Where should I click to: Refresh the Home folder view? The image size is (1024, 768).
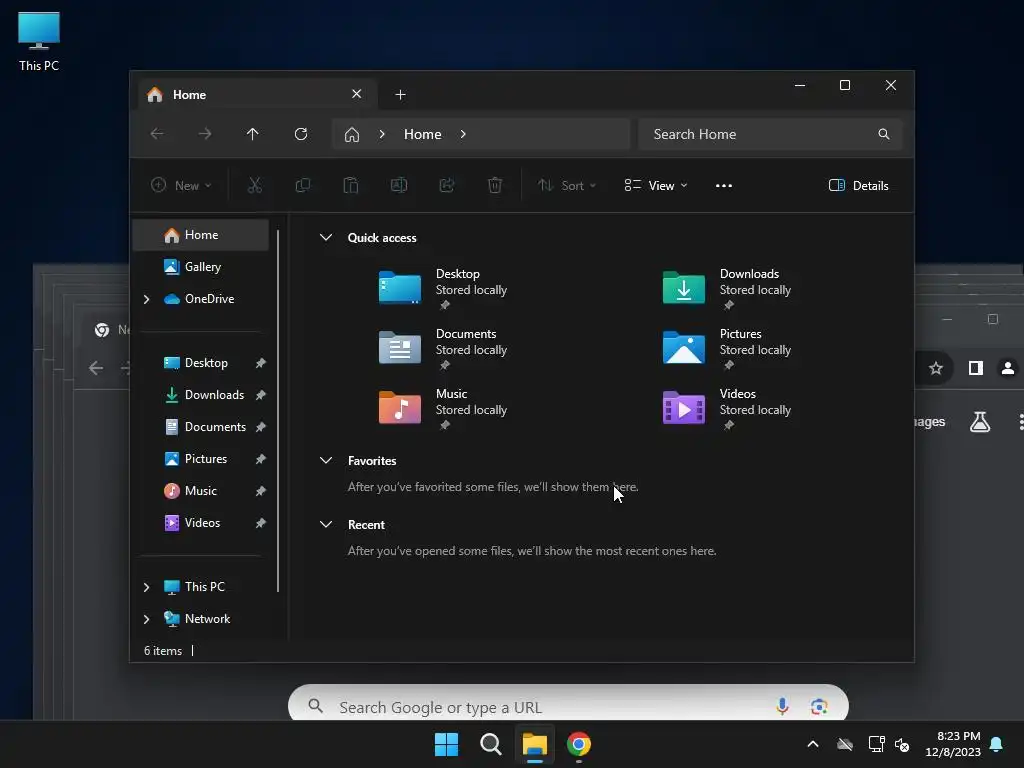coord(301,134)
